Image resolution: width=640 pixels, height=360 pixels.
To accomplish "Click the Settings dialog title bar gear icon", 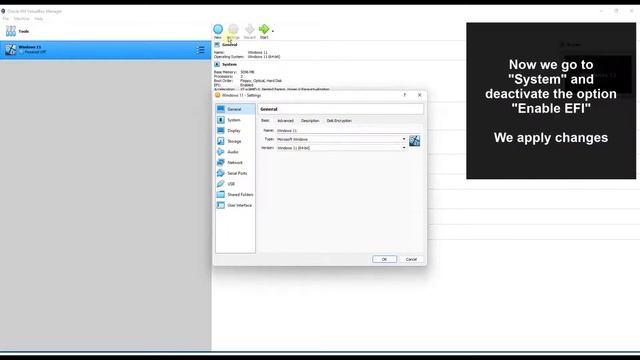I will pyautogui.click(x=218, y=95).
